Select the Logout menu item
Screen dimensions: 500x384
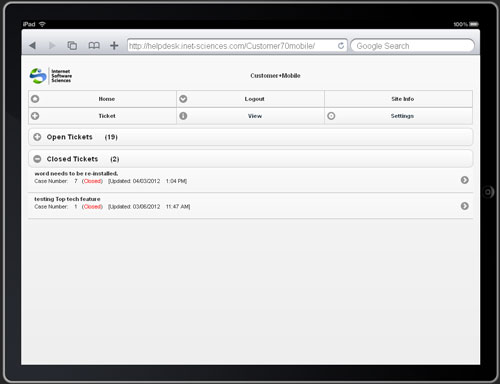250,99
